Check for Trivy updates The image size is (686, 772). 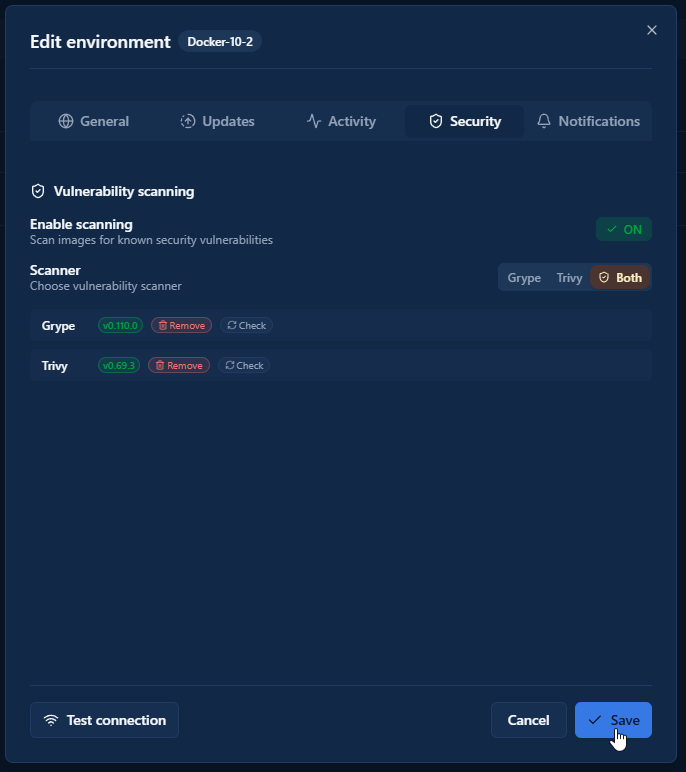[x=244, y=365]
